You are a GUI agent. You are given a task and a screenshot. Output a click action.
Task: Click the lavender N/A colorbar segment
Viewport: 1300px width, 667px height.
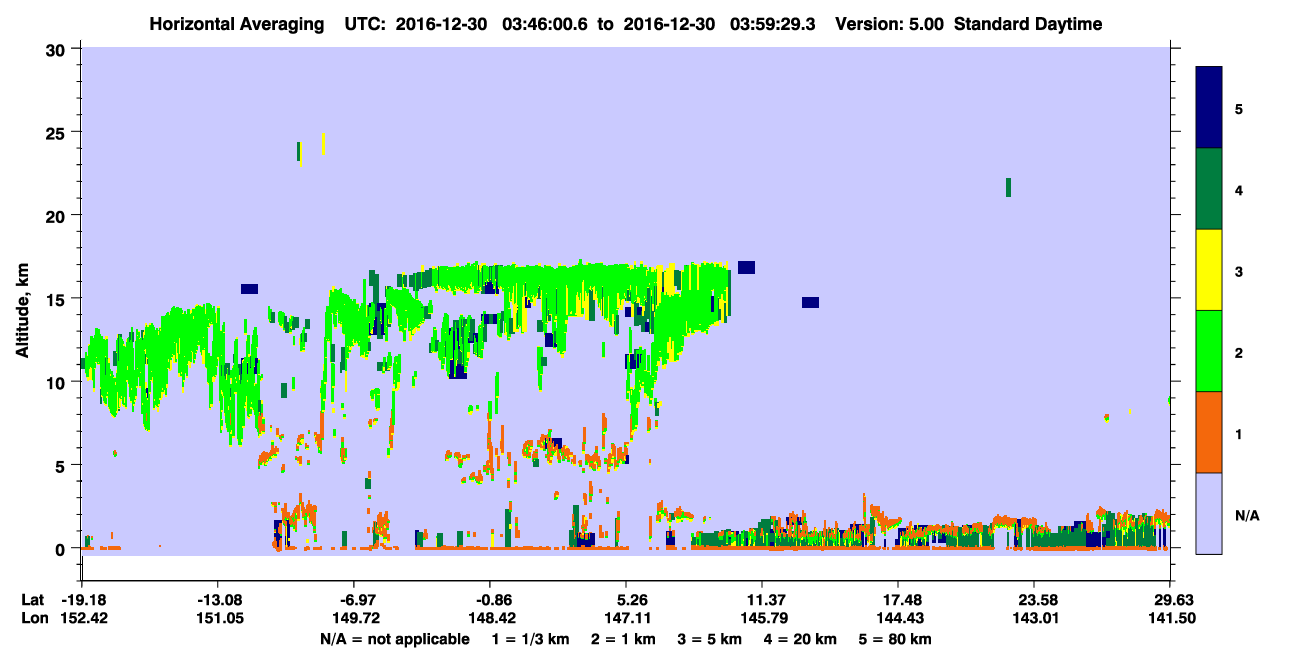click(x=1209, y=513)
